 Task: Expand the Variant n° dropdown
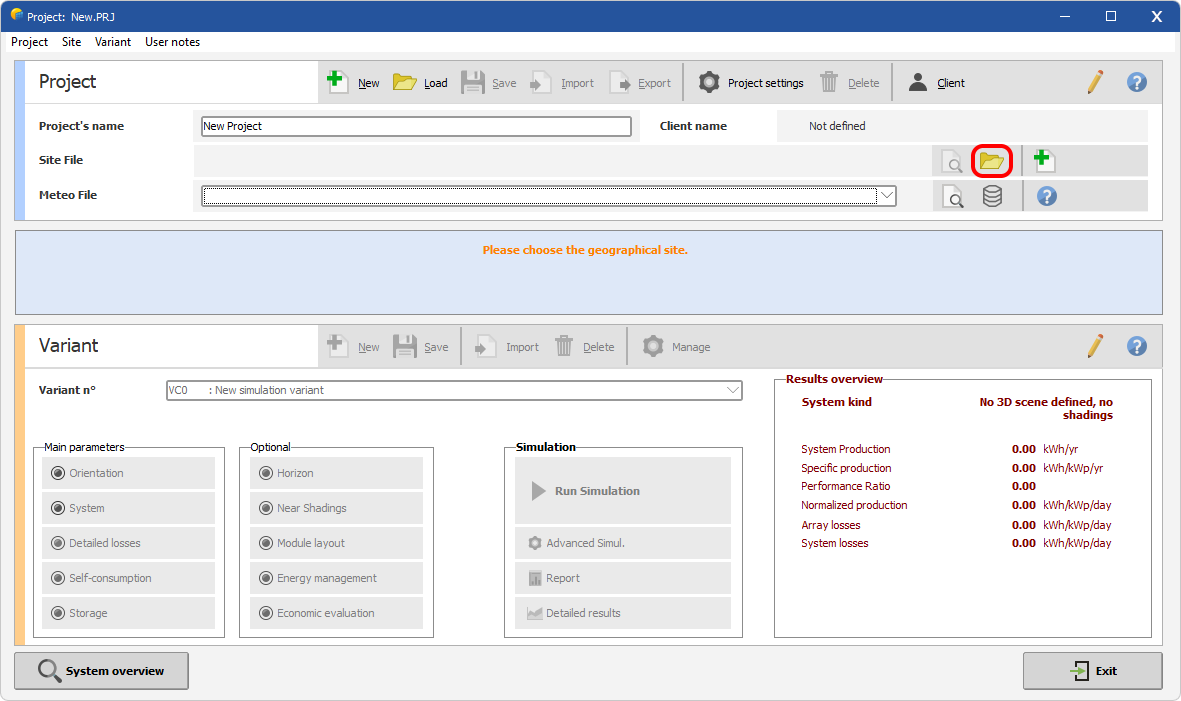pyautogui.click(x=732, y=390)
